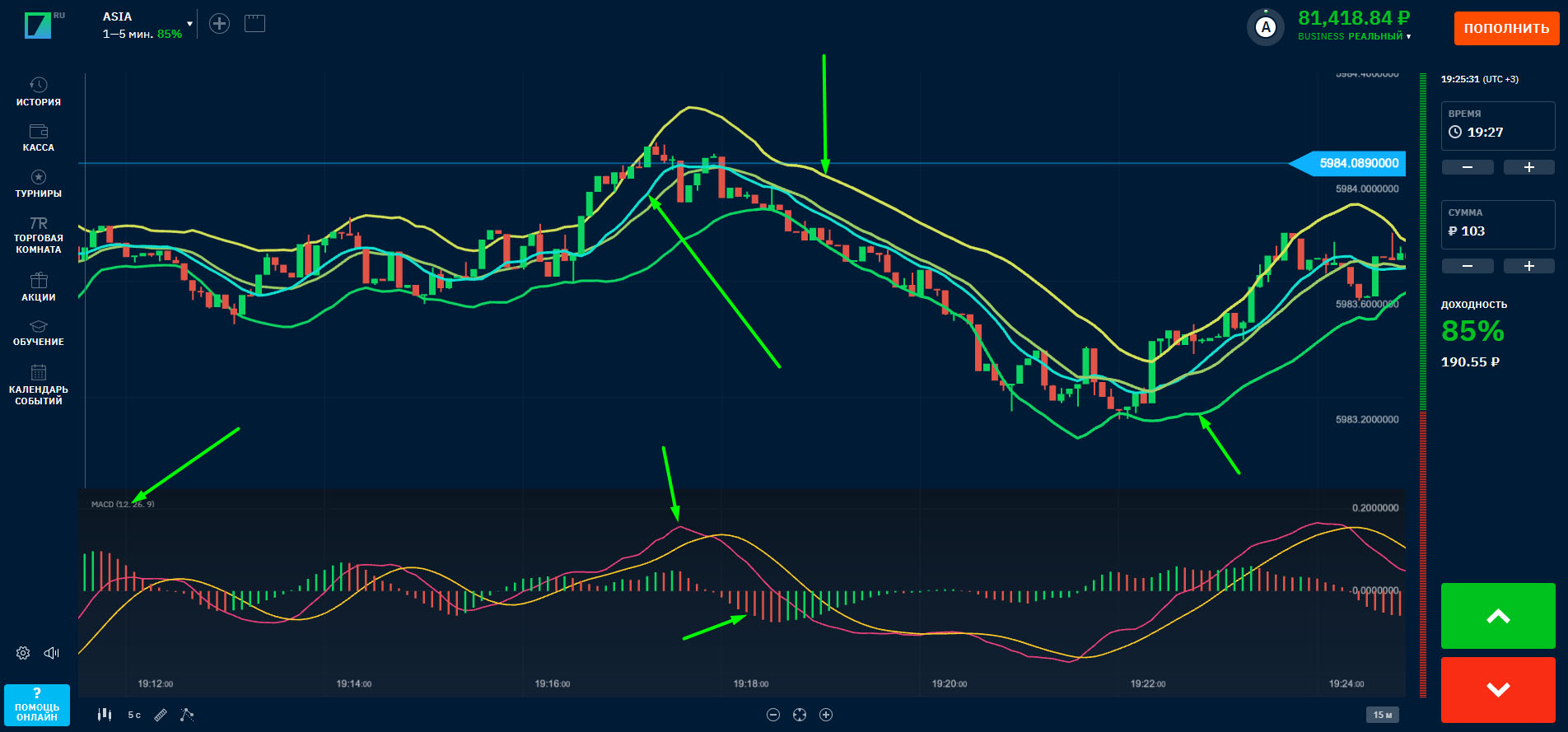Screen dimensions: 1568x732
Task: Mute sounds with the speaker icon
Action: point(52,653)
